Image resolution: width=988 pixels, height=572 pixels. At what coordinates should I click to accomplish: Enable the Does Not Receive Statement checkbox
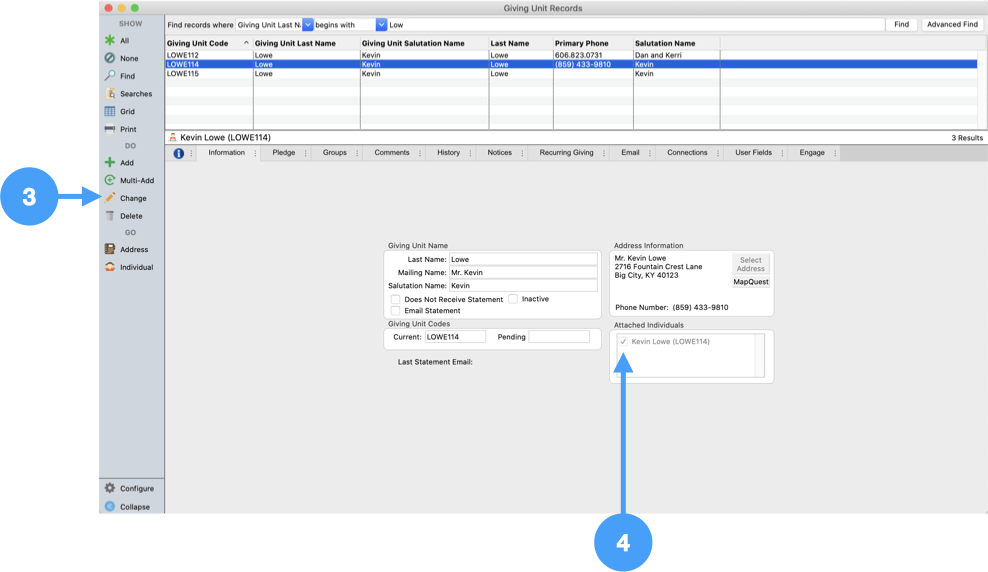pos(396,299)
